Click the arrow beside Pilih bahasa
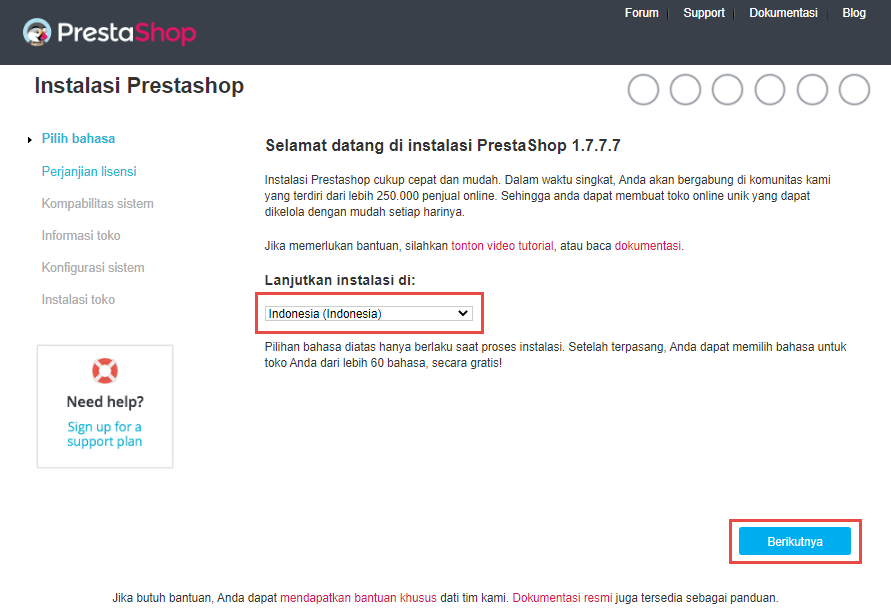891x615 pixels. pyautogui.click(x=30, y=140)
